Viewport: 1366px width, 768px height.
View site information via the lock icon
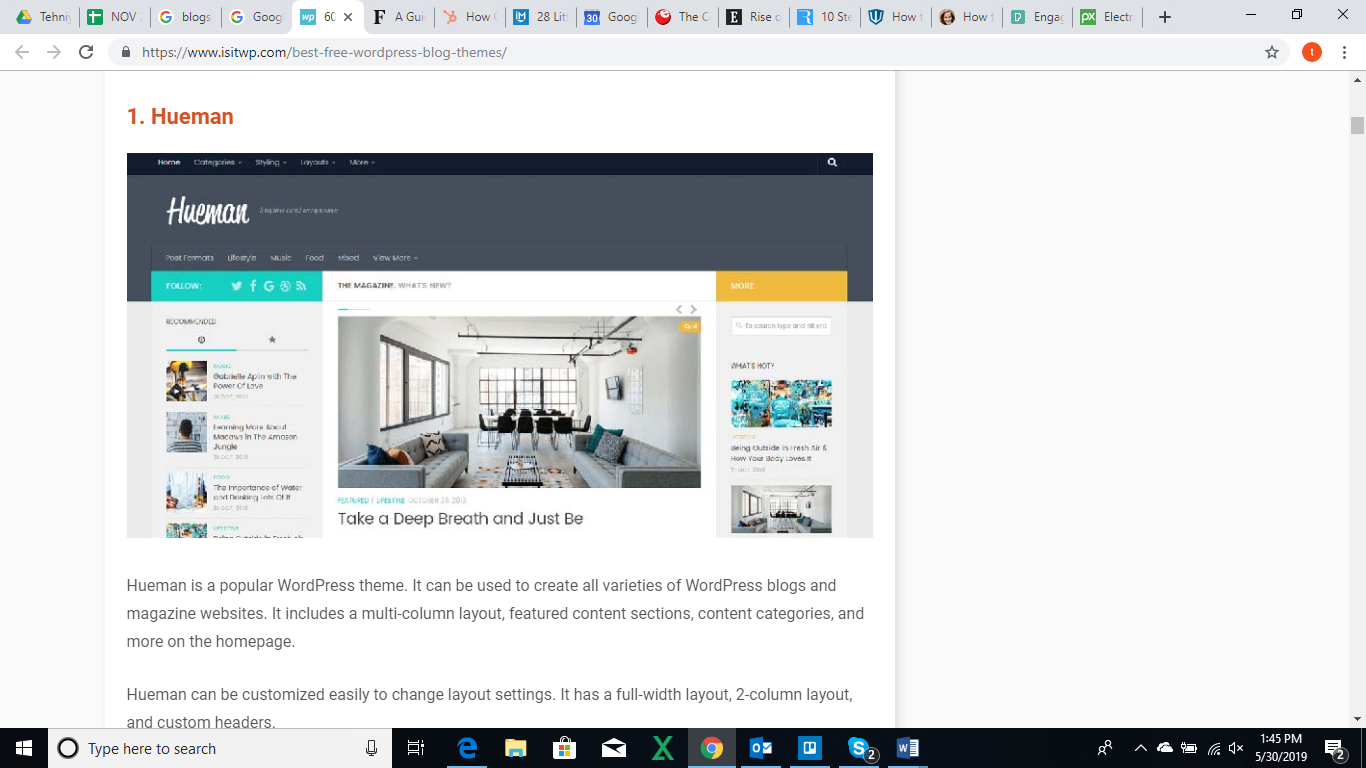(x=126, y=52)
